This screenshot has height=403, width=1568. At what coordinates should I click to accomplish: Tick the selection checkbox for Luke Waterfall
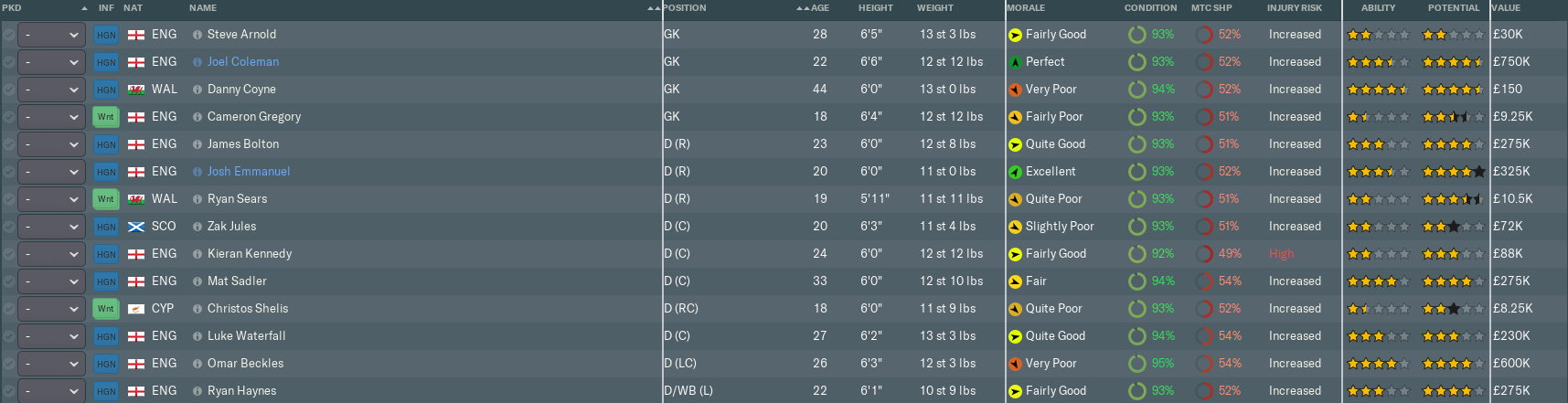(x=8, y=336)
